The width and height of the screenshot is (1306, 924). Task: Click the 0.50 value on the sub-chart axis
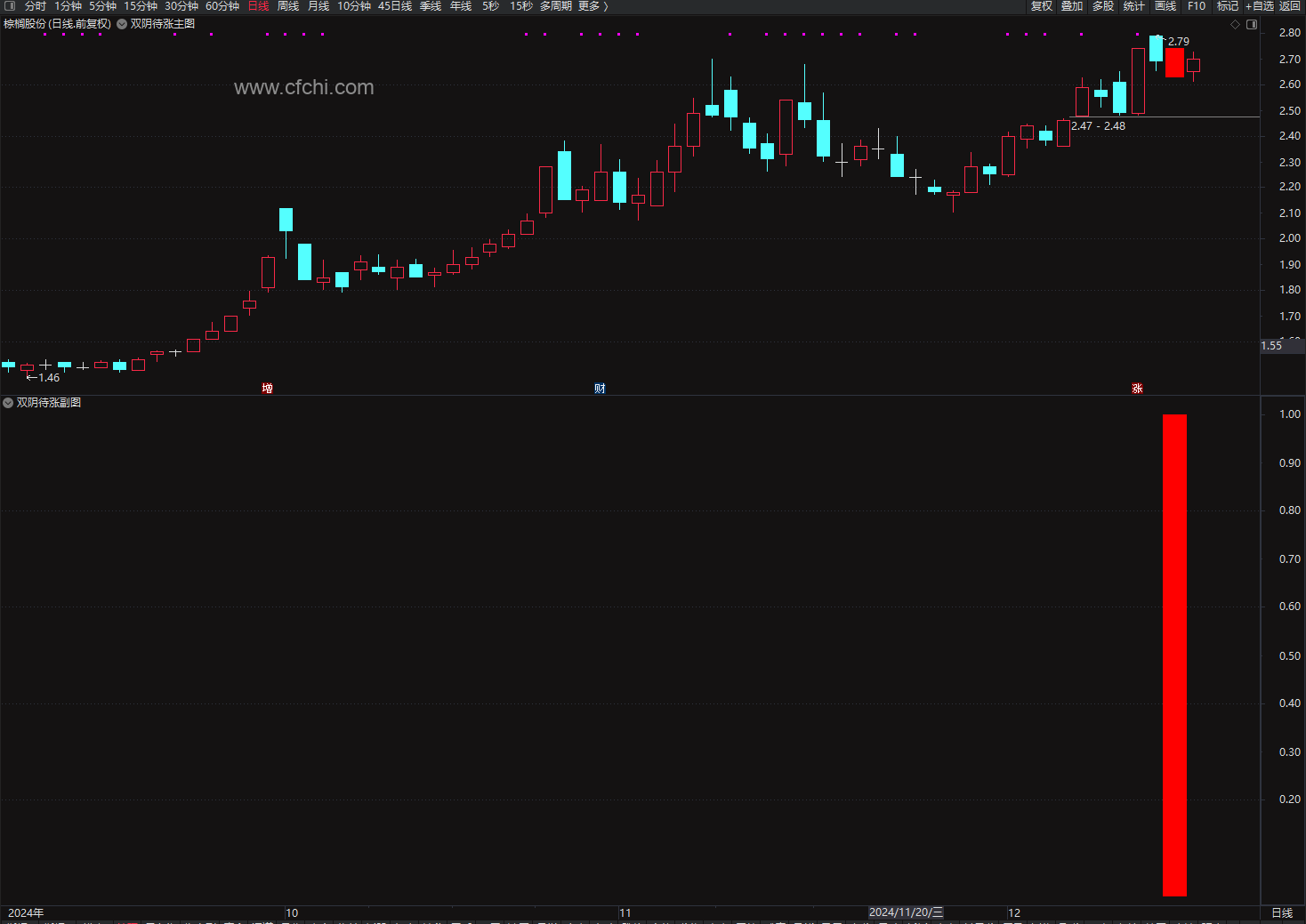pos(1290,656)
